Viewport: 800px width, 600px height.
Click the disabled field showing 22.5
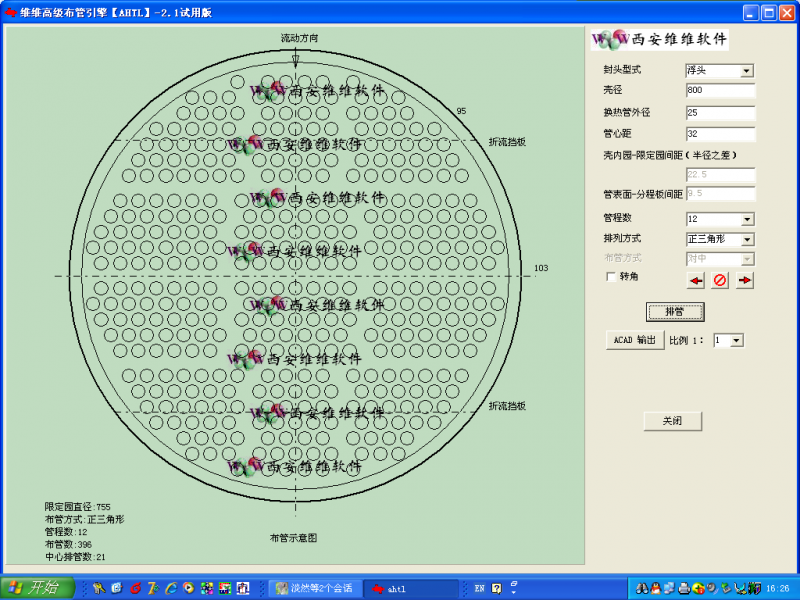(x=720, y=174)
